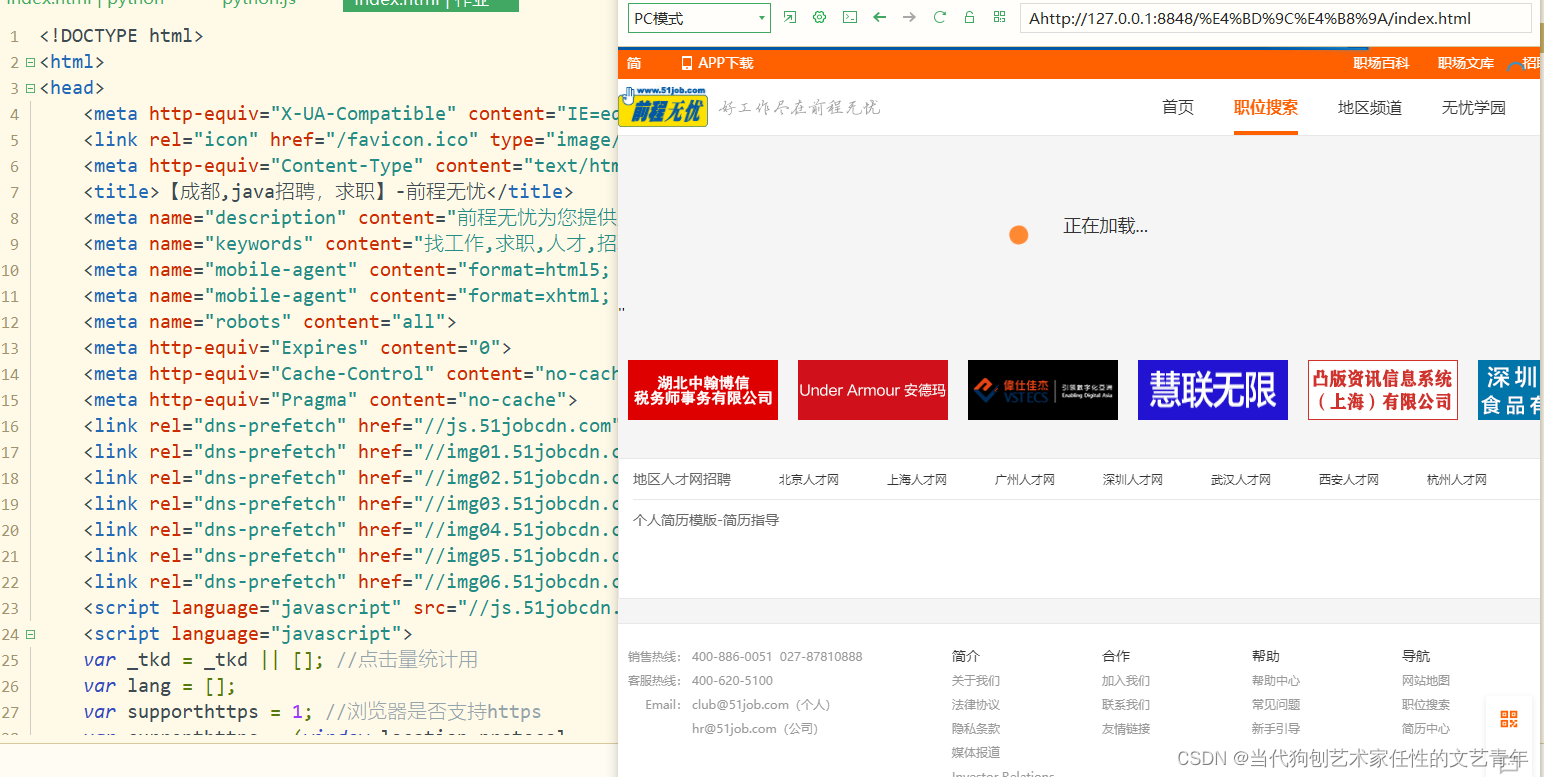Click the 媒体报道 footer link
Screen dimensions: 1544x777
coord(976,753)
